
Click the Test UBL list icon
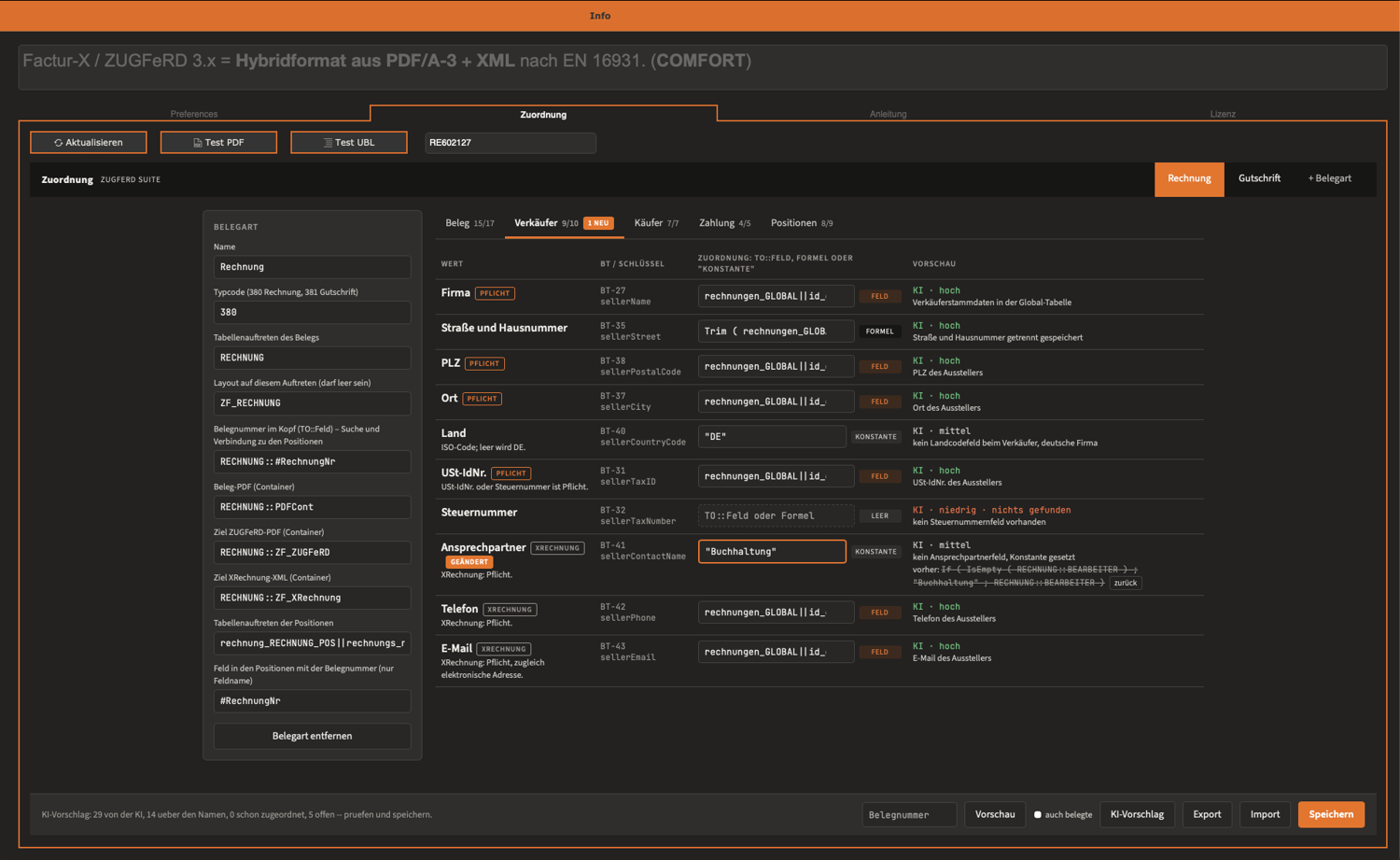tap(328, 143)
